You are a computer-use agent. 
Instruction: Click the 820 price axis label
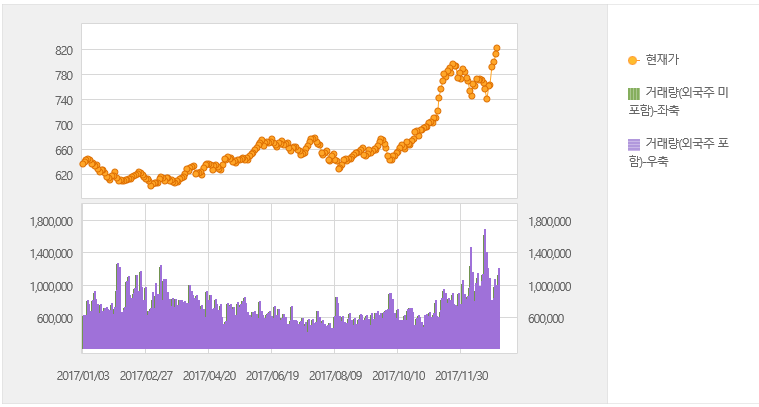click(64, 50)
